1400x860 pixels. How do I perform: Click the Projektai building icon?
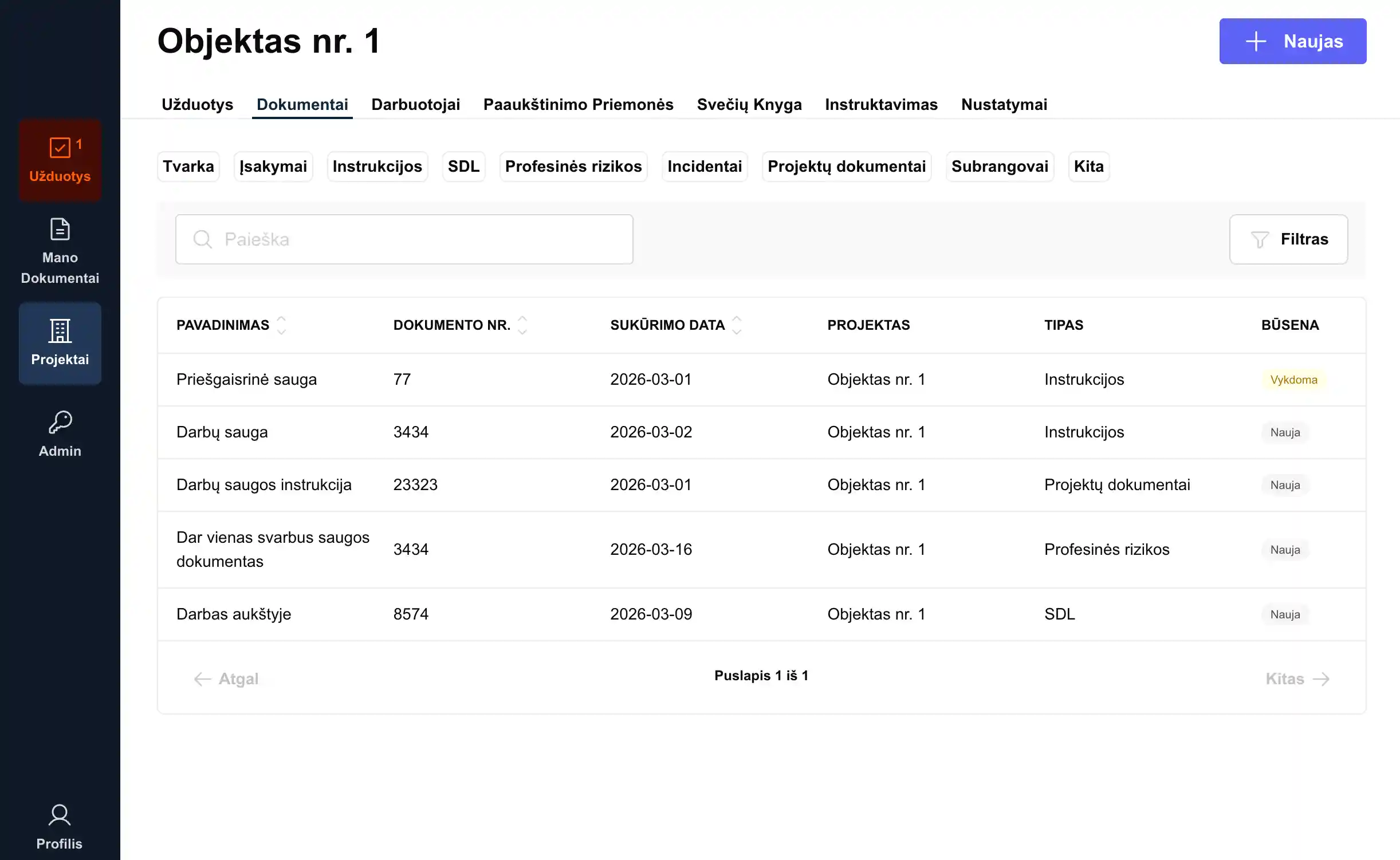click(x=60, y=330)
